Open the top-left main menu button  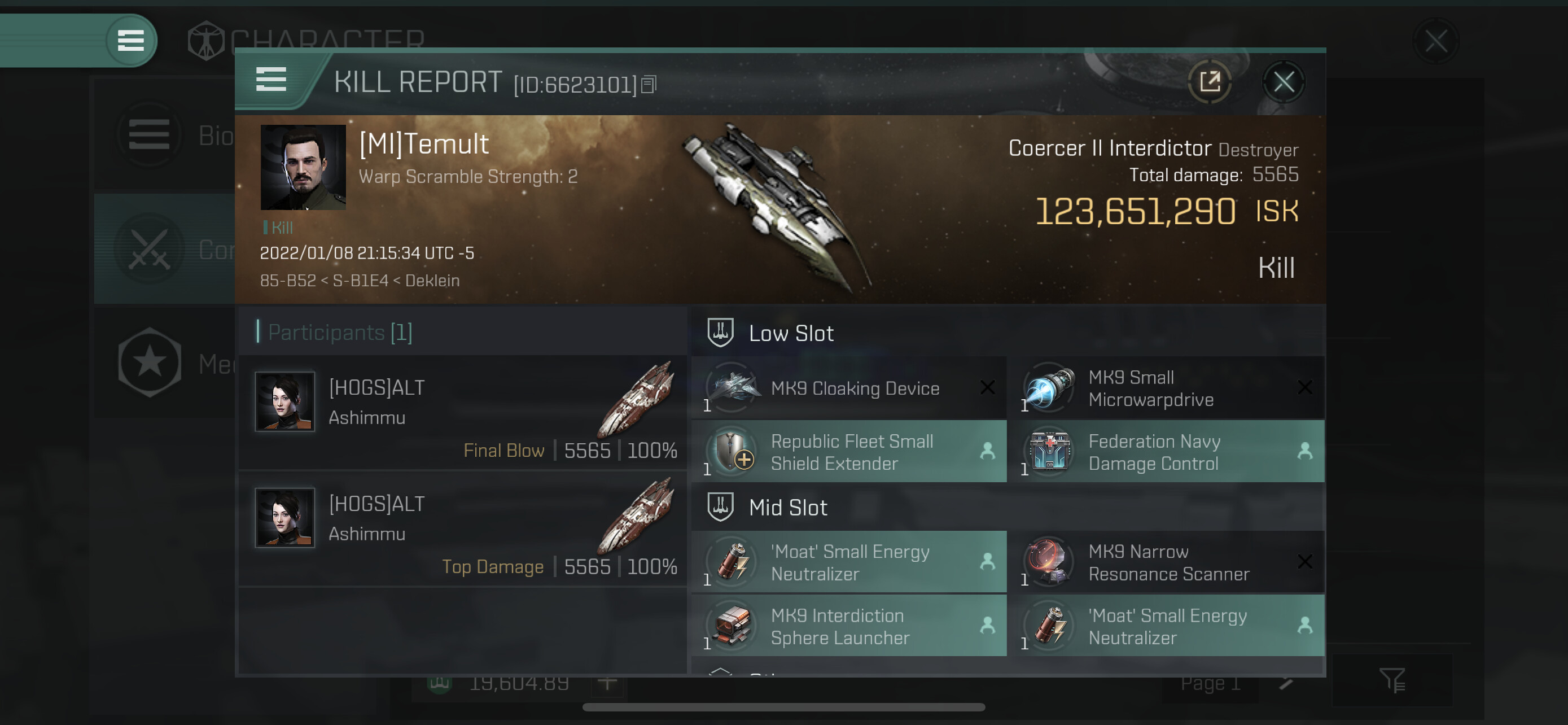130,41
